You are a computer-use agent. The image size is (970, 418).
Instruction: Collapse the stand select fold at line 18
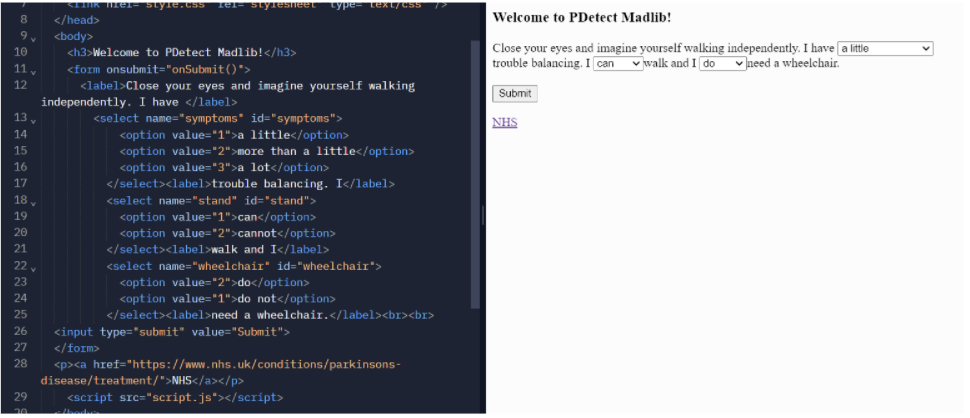pos(33,203)
